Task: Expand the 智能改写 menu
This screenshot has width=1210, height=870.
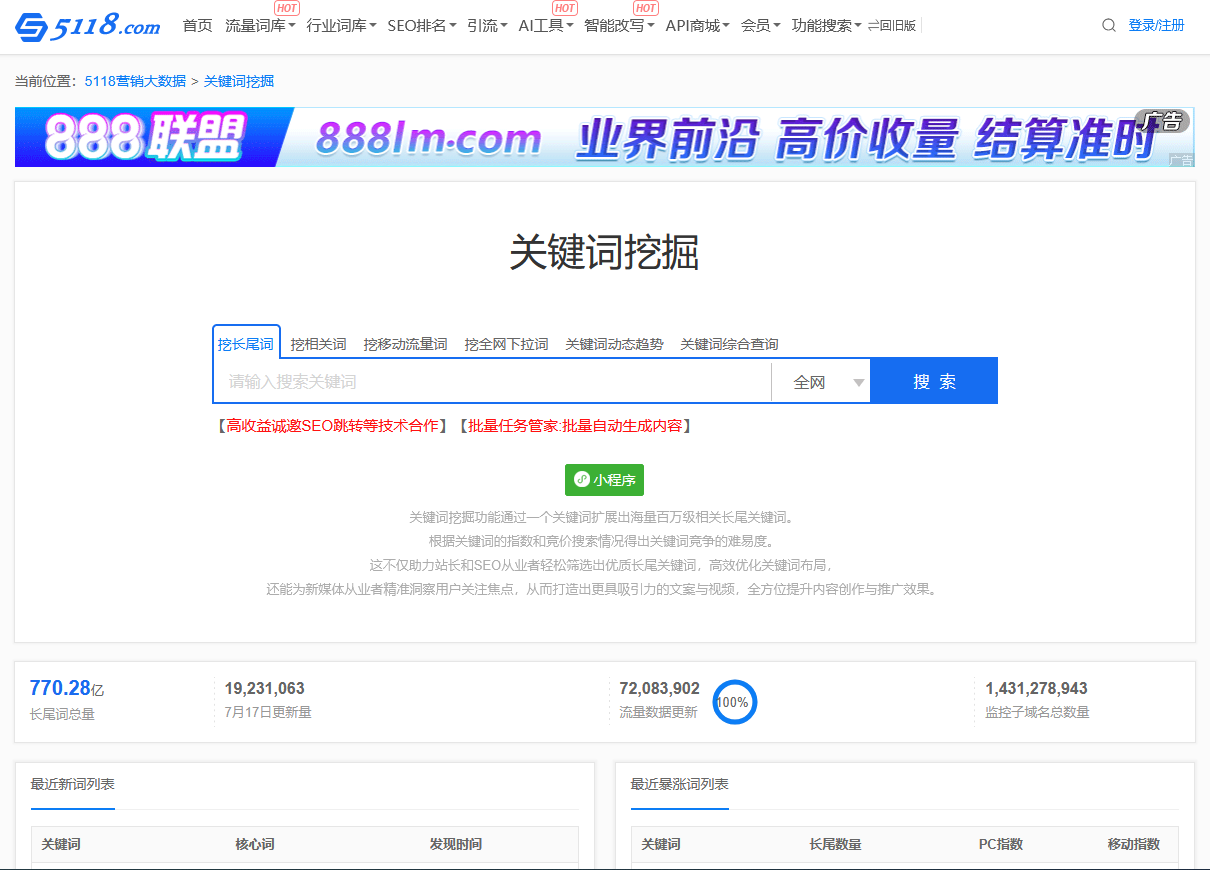Action: [619, 26]
